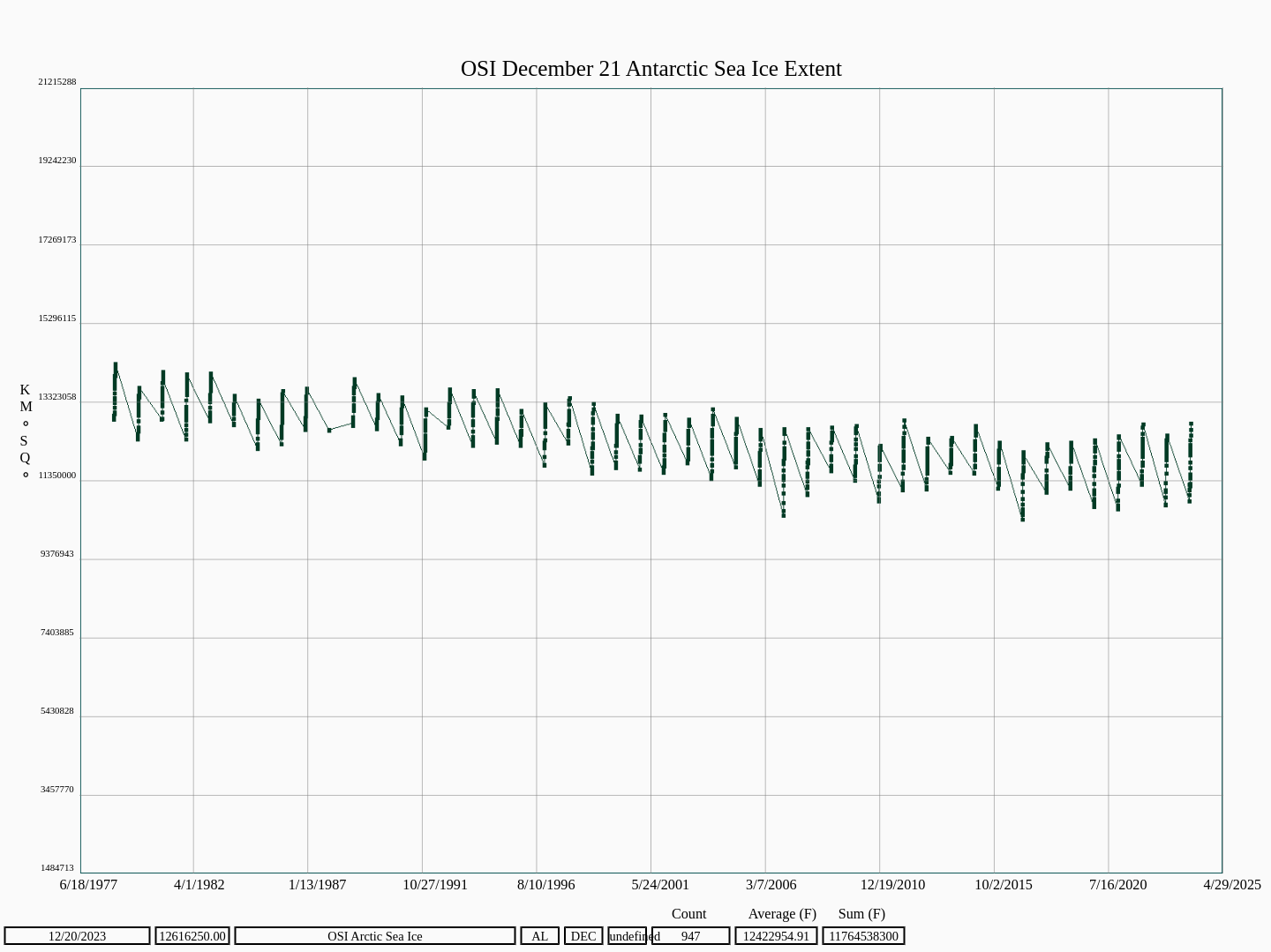The image size is (1271, 952).
Task: Click the Sum (F) label
Action: [861, 914]
